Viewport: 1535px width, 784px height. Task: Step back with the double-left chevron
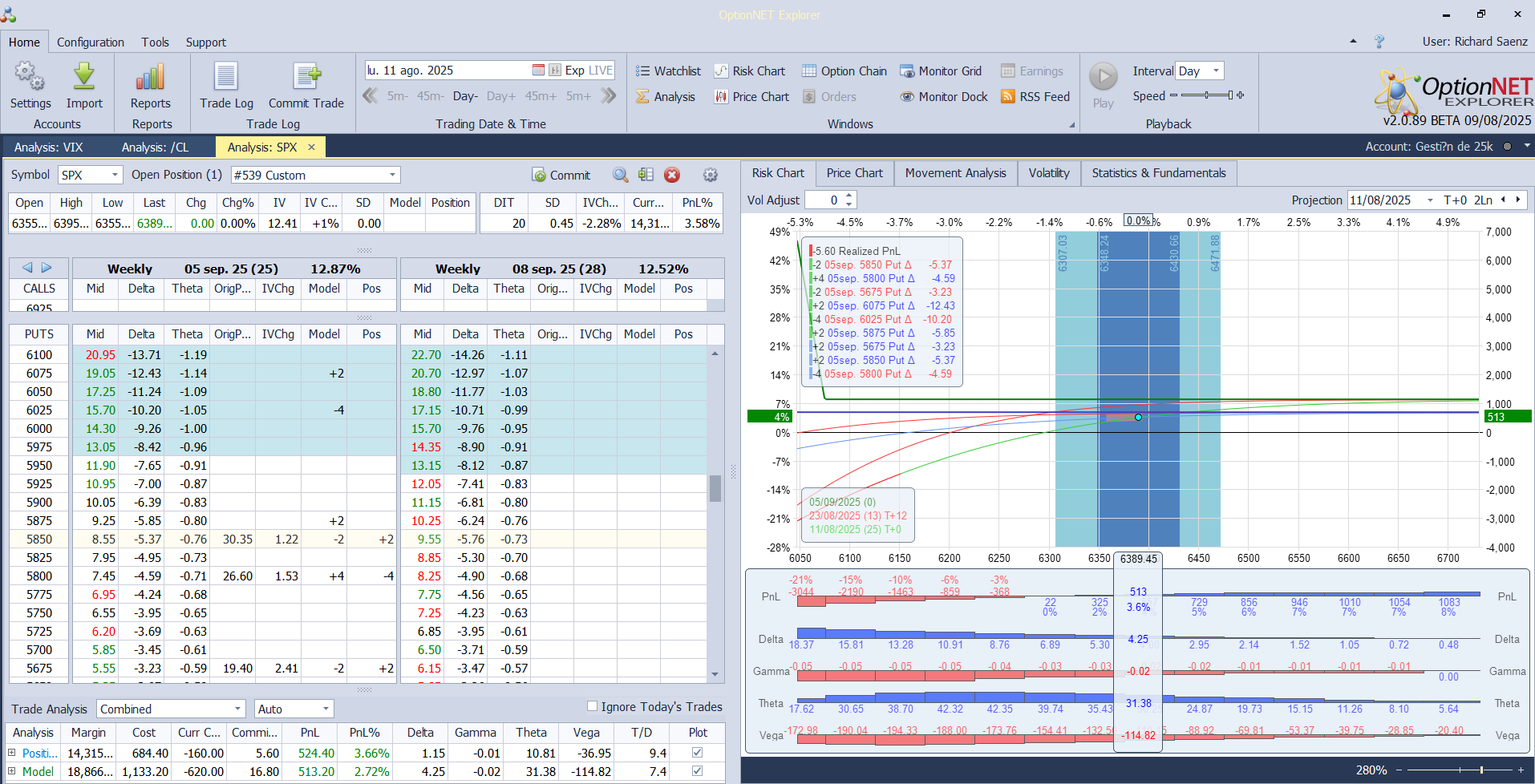pyautogui.click(x=370, y=96)
